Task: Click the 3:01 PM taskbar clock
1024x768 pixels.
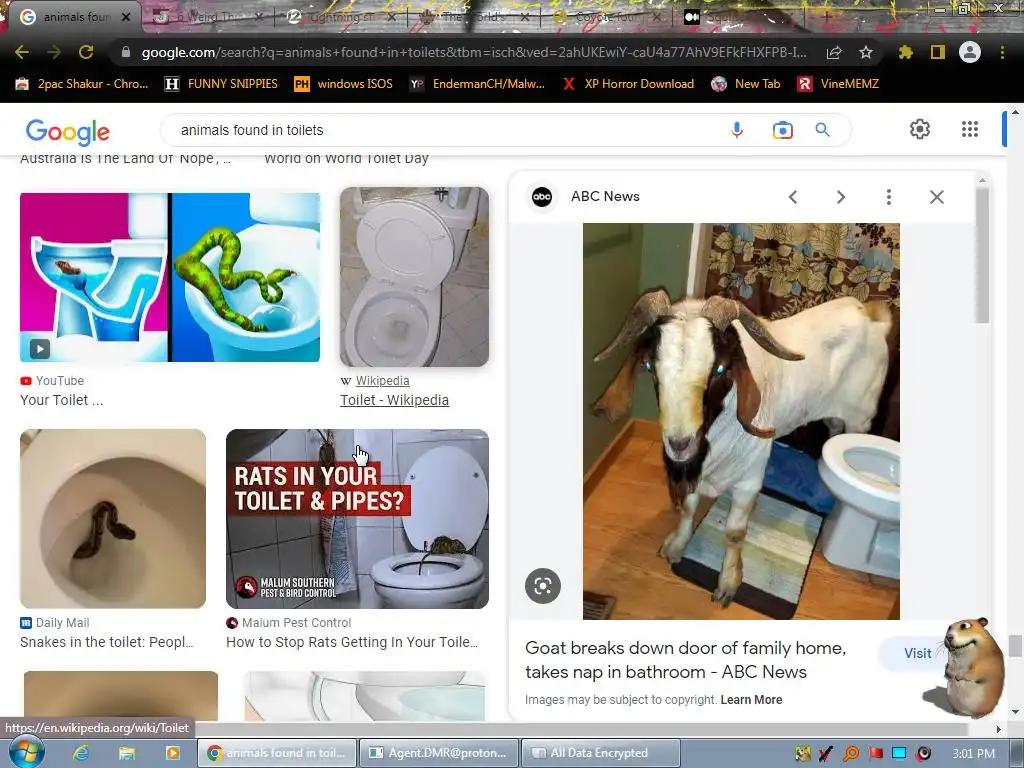Action: (973, 754)
